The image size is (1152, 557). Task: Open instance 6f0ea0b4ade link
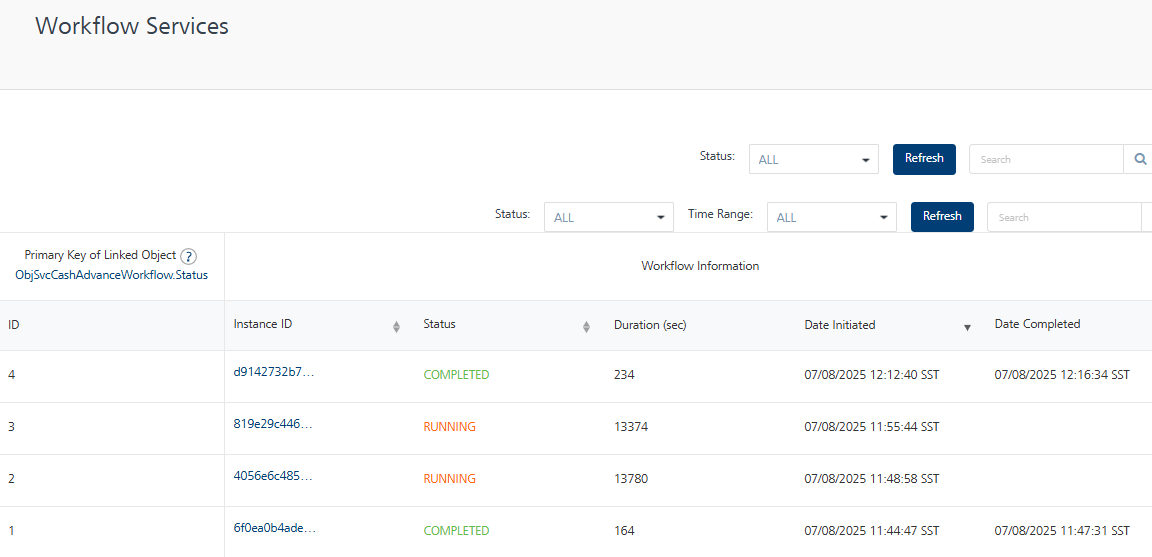click(273, 528)
